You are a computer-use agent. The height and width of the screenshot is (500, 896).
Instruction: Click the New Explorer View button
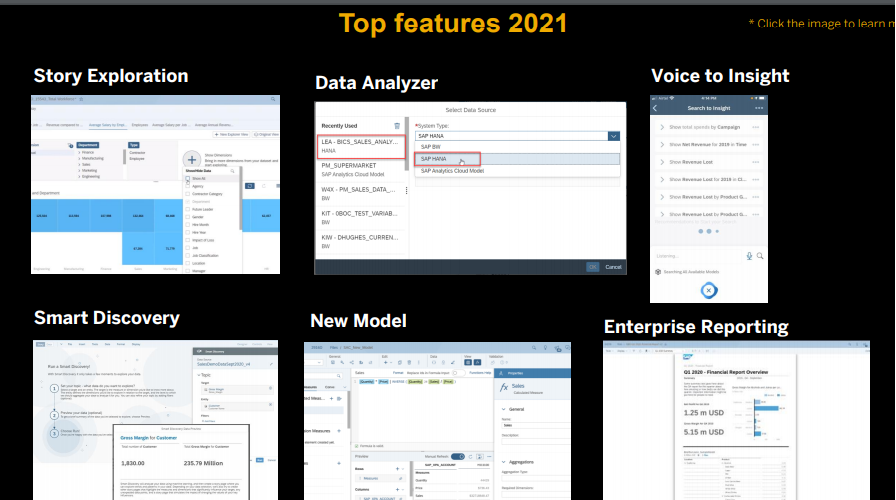231,134
